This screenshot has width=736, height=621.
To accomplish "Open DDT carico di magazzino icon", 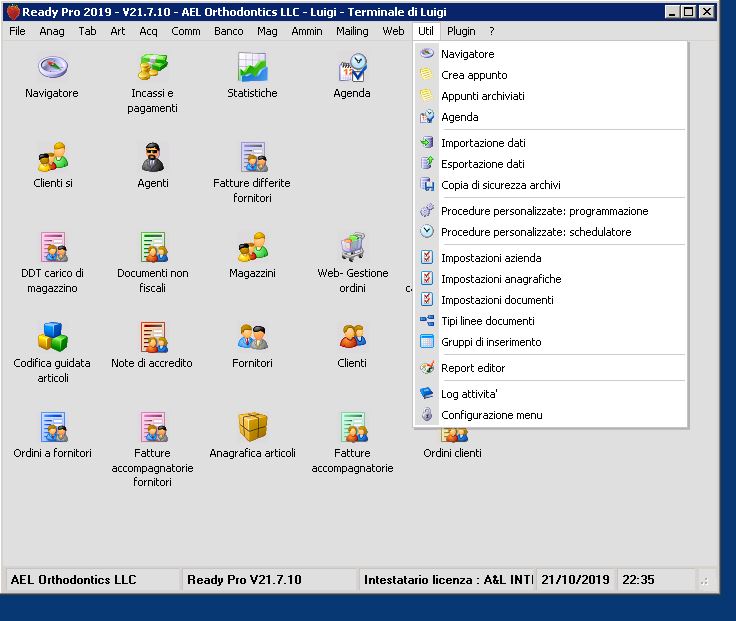I will pos(54,247).
